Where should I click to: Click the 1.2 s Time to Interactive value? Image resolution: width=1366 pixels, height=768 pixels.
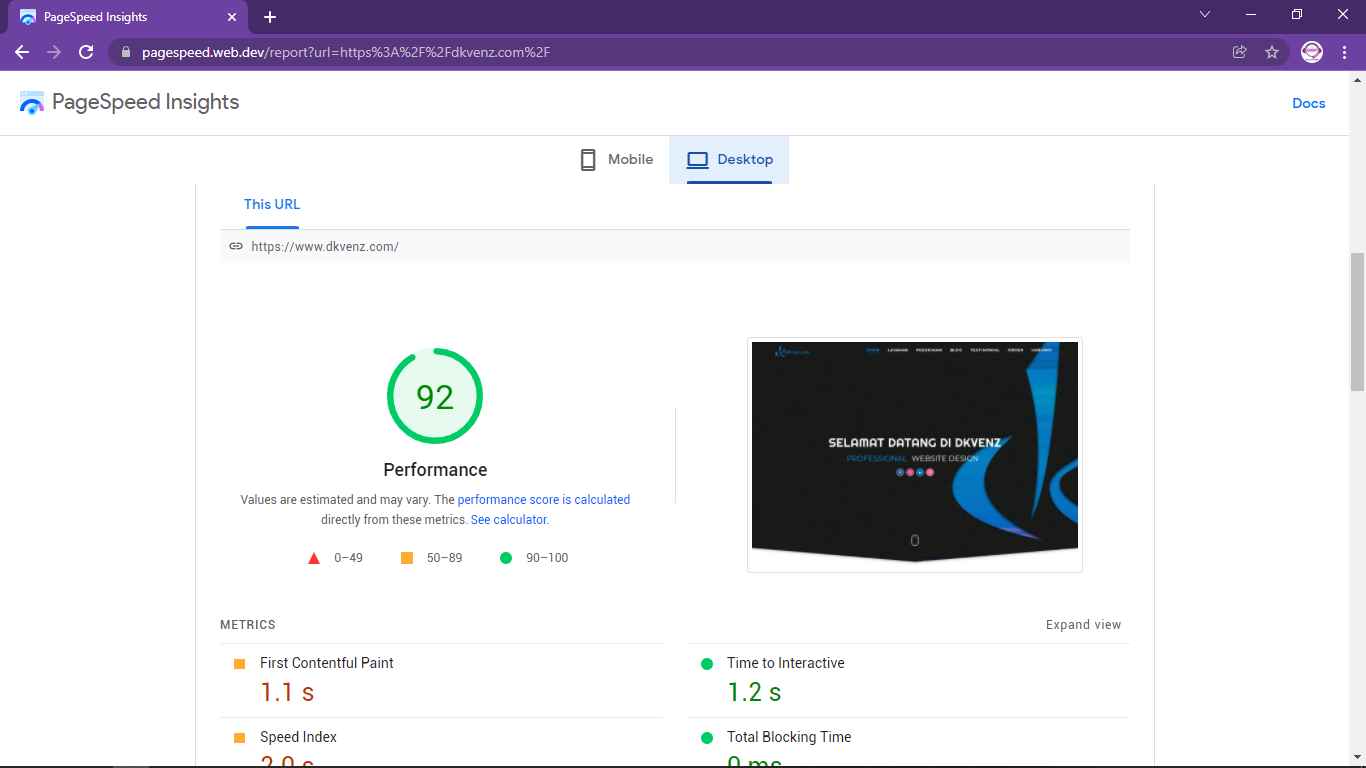pos(754,692)
